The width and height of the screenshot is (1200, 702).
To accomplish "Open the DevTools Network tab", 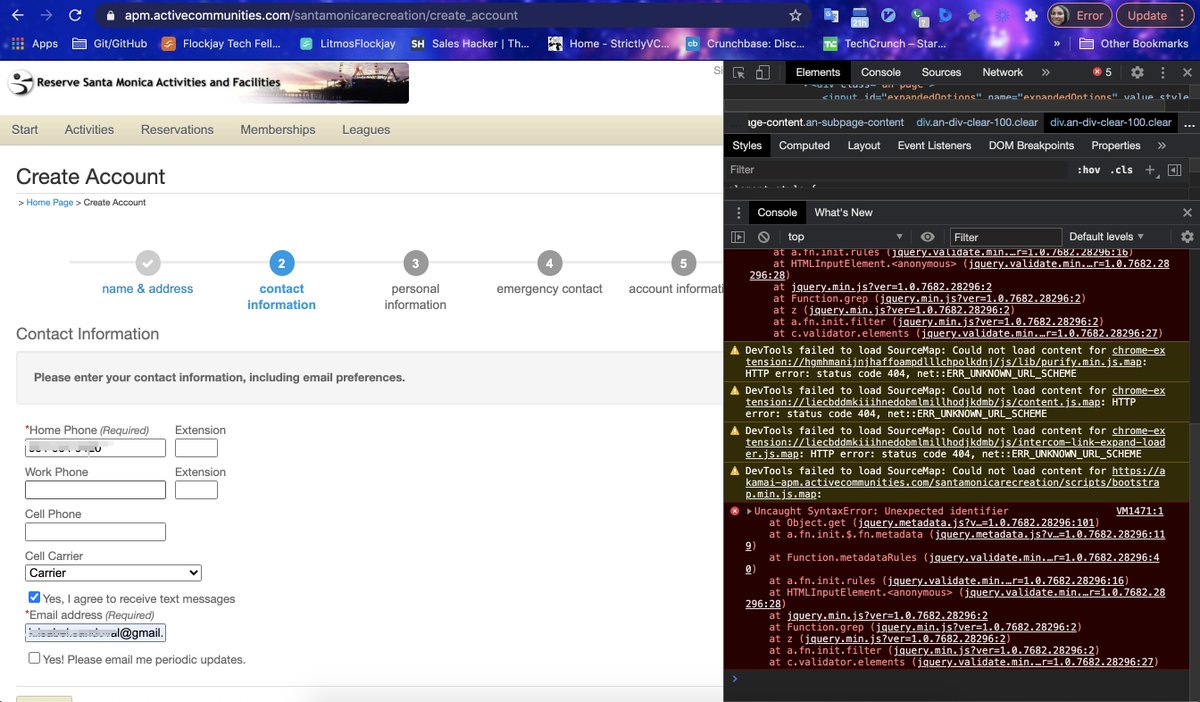I will click(x=1002, y=72).
